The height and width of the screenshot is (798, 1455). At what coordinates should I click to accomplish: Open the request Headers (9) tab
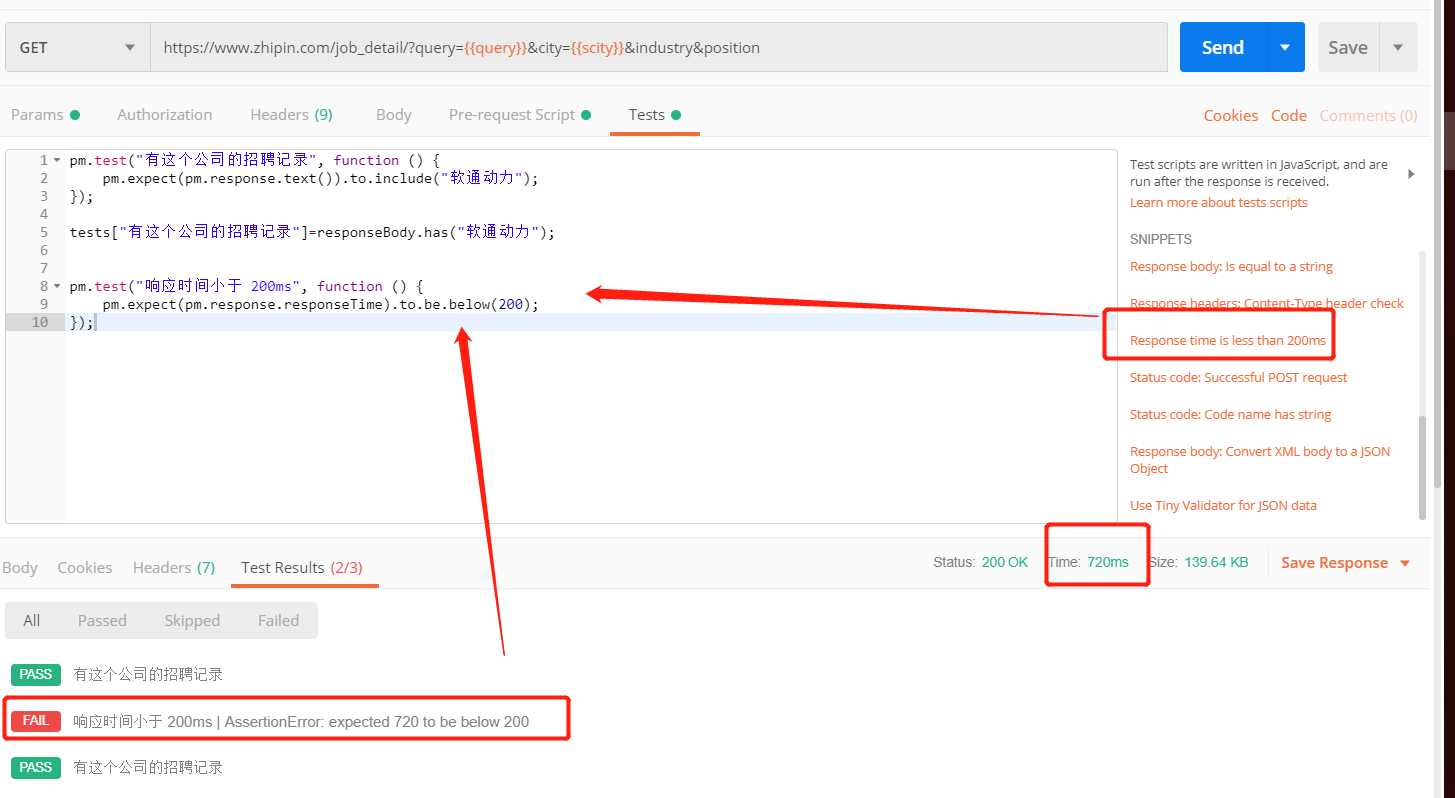pos(291,115)
